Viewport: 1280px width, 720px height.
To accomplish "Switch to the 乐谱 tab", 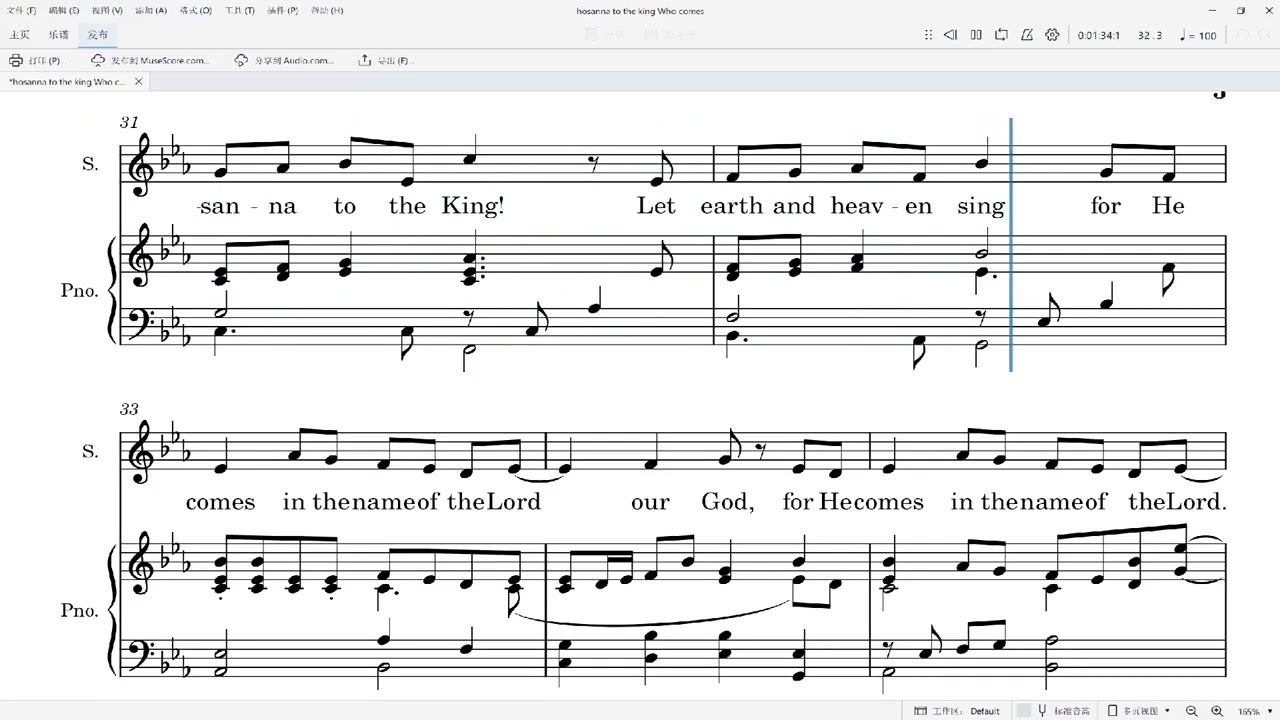I will 58,35.
